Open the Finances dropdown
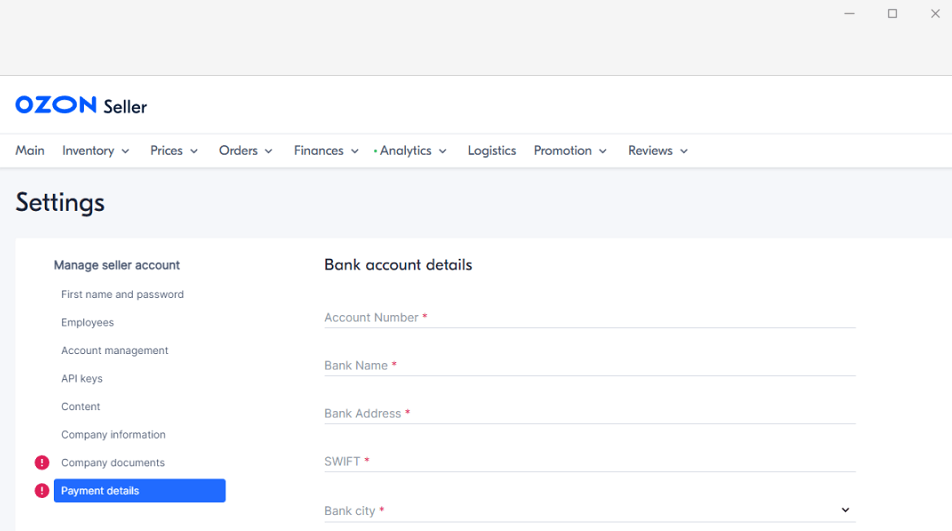This screenshot has height=531, width=952. (326, 151)
